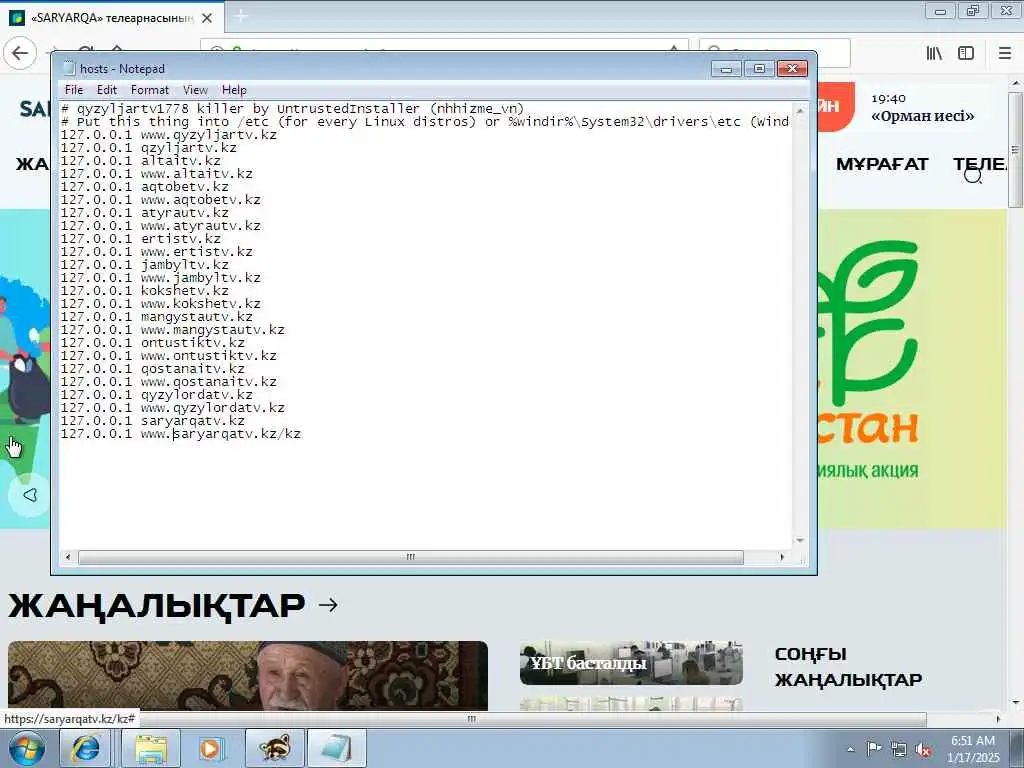Viewport: 1024px width, 768px height.
Task: Click the hosts Notepad title bar icon
Action: click(x=69, y=69)
